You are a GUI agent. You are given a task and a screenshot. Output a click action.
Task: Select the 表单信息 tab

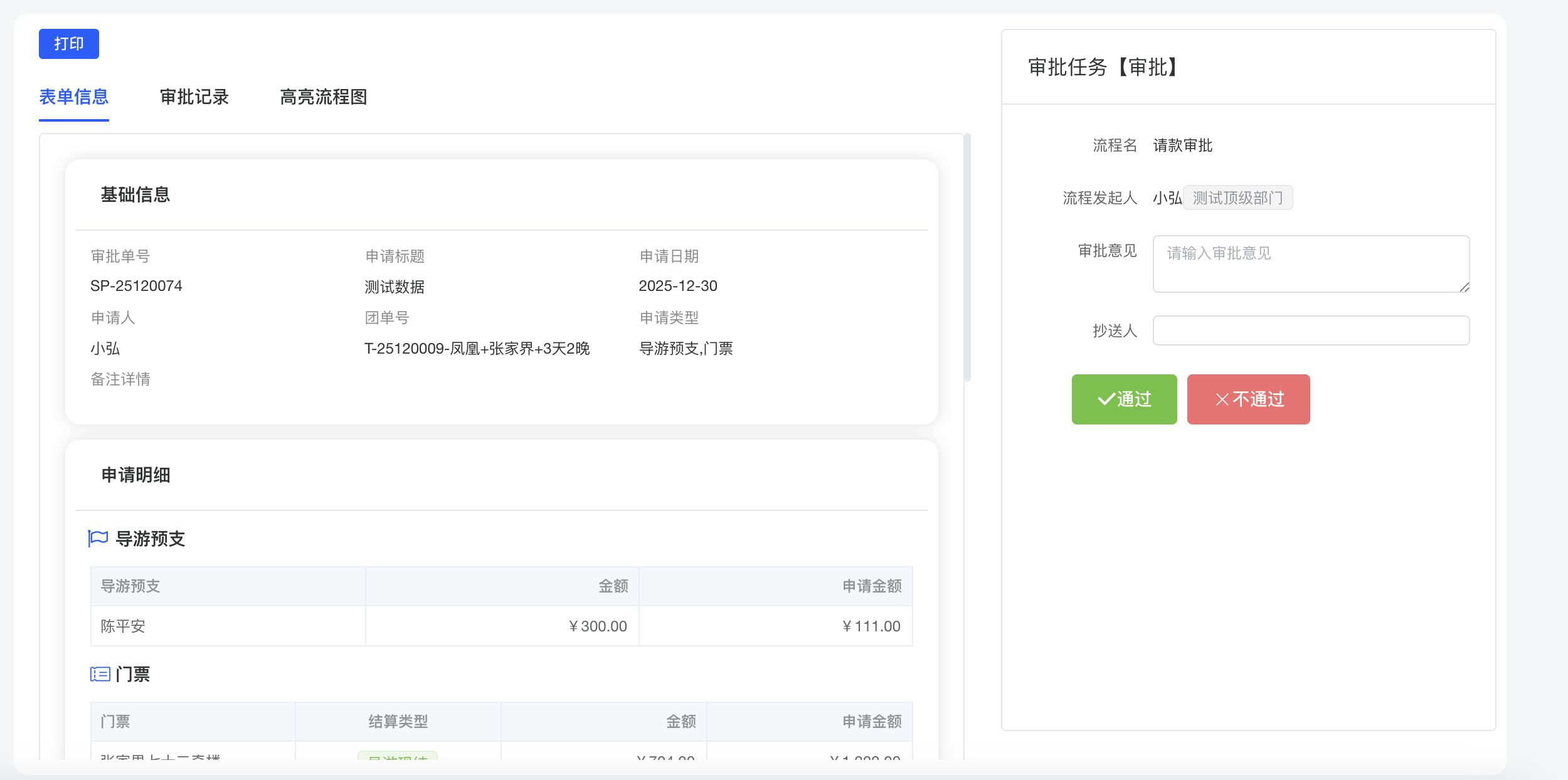click(73, 98)
